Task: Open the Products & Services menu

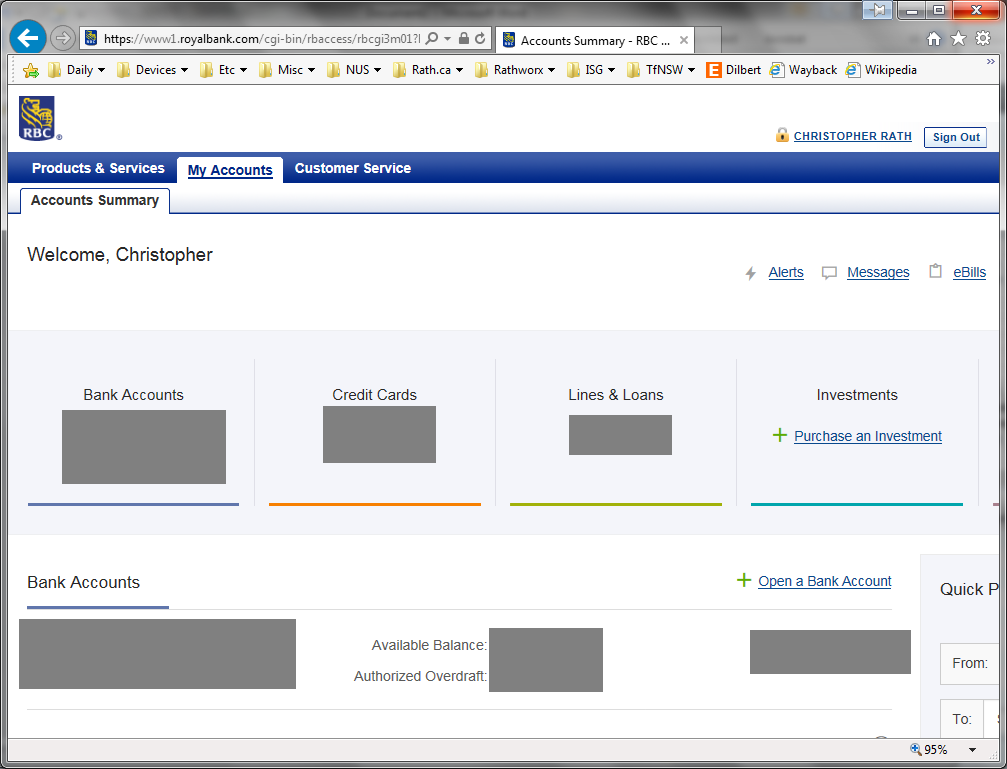Action: tap(98, 168)
